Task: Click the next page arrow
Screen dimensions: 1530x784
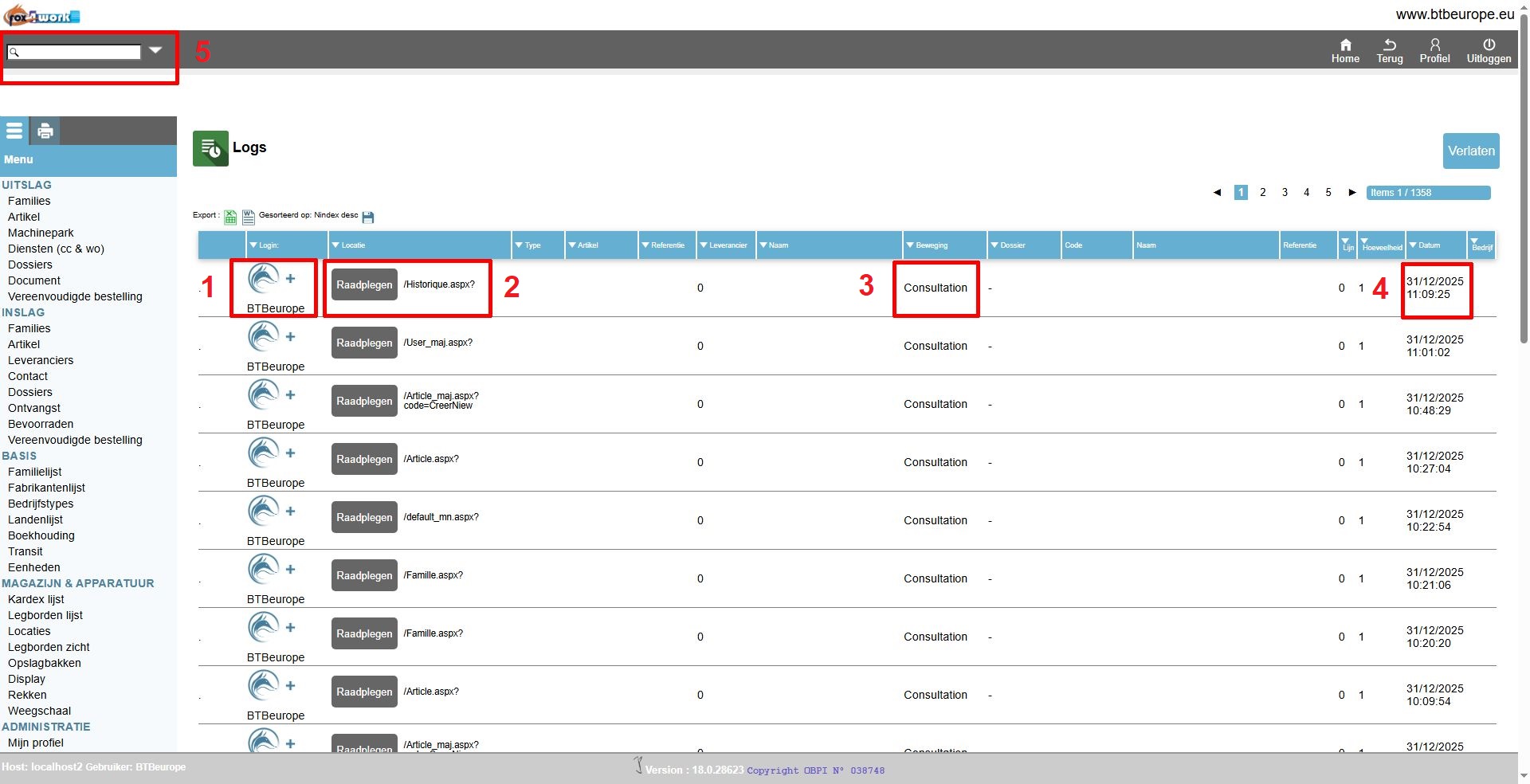Action: 1351,192
